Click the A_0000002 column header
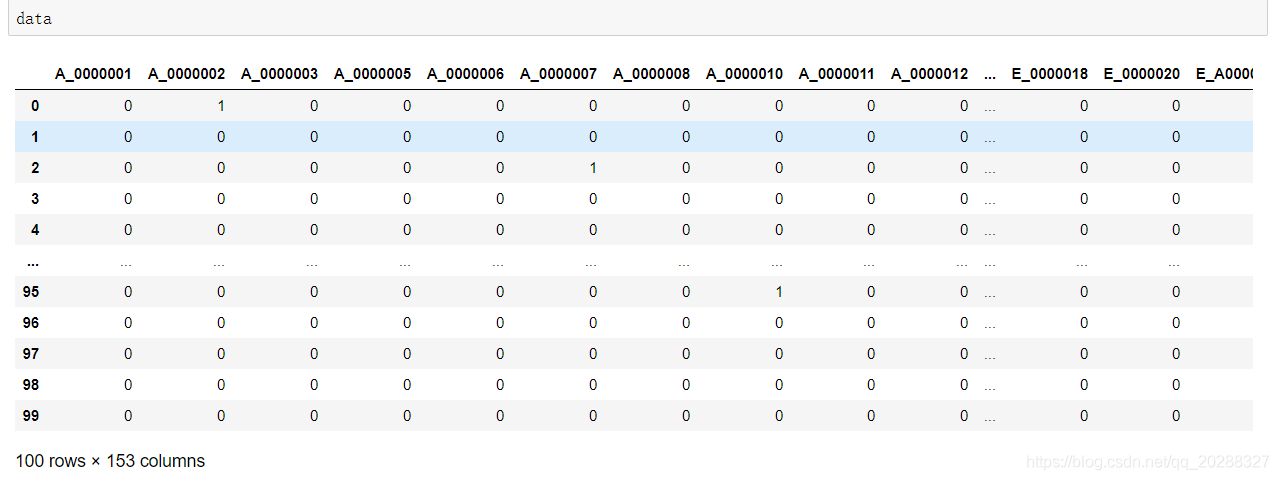 [186, 74]
